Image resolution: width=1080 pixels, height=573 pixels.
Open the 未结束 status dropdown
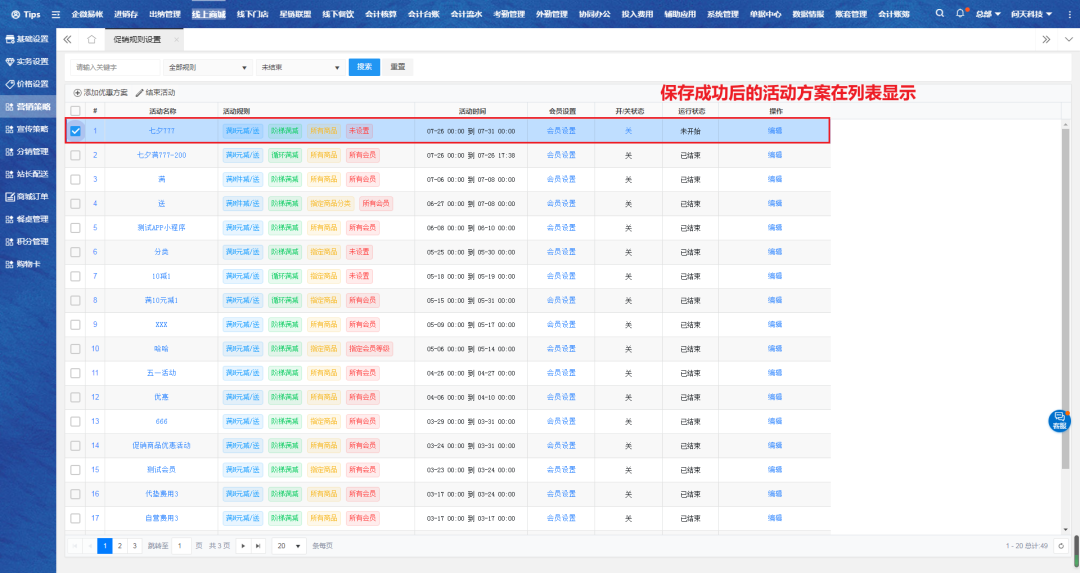point(300,67)
